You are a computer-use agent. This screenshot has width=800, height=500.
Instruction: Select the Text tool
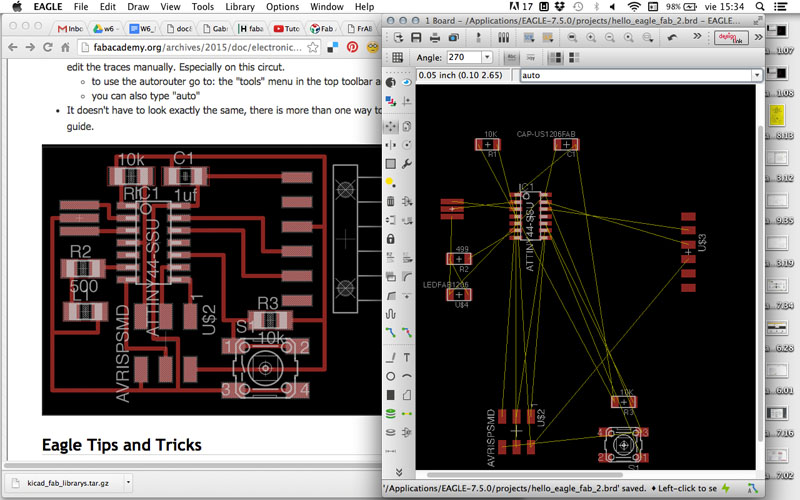coord(407,357)
